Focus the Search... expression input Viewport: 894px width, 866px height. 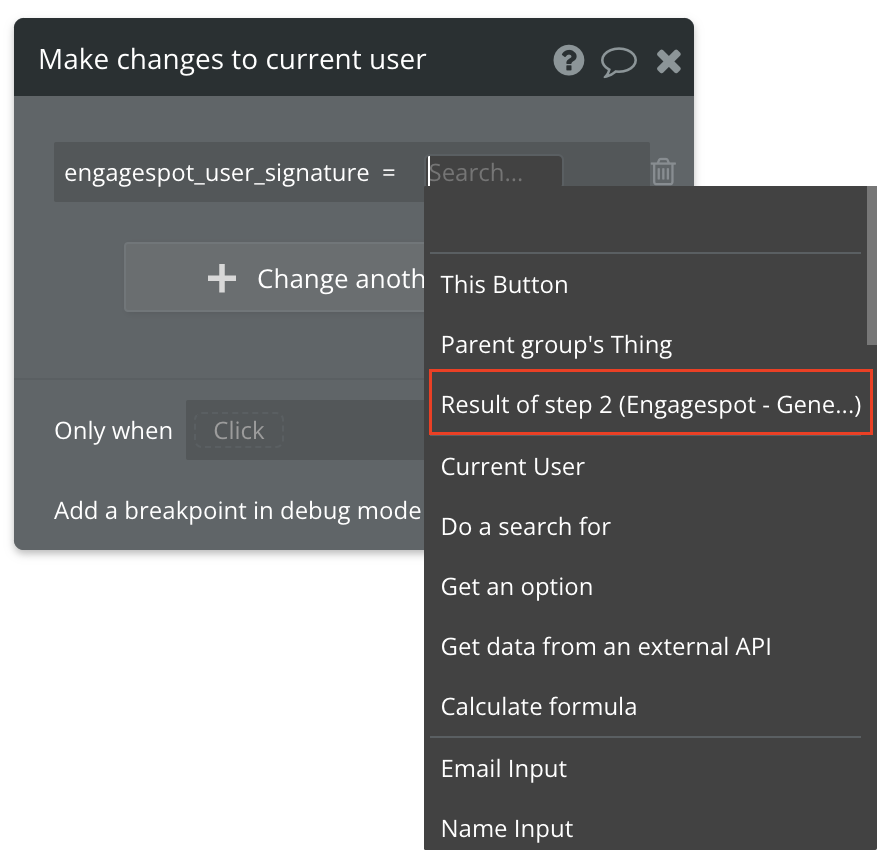point(494,172)
